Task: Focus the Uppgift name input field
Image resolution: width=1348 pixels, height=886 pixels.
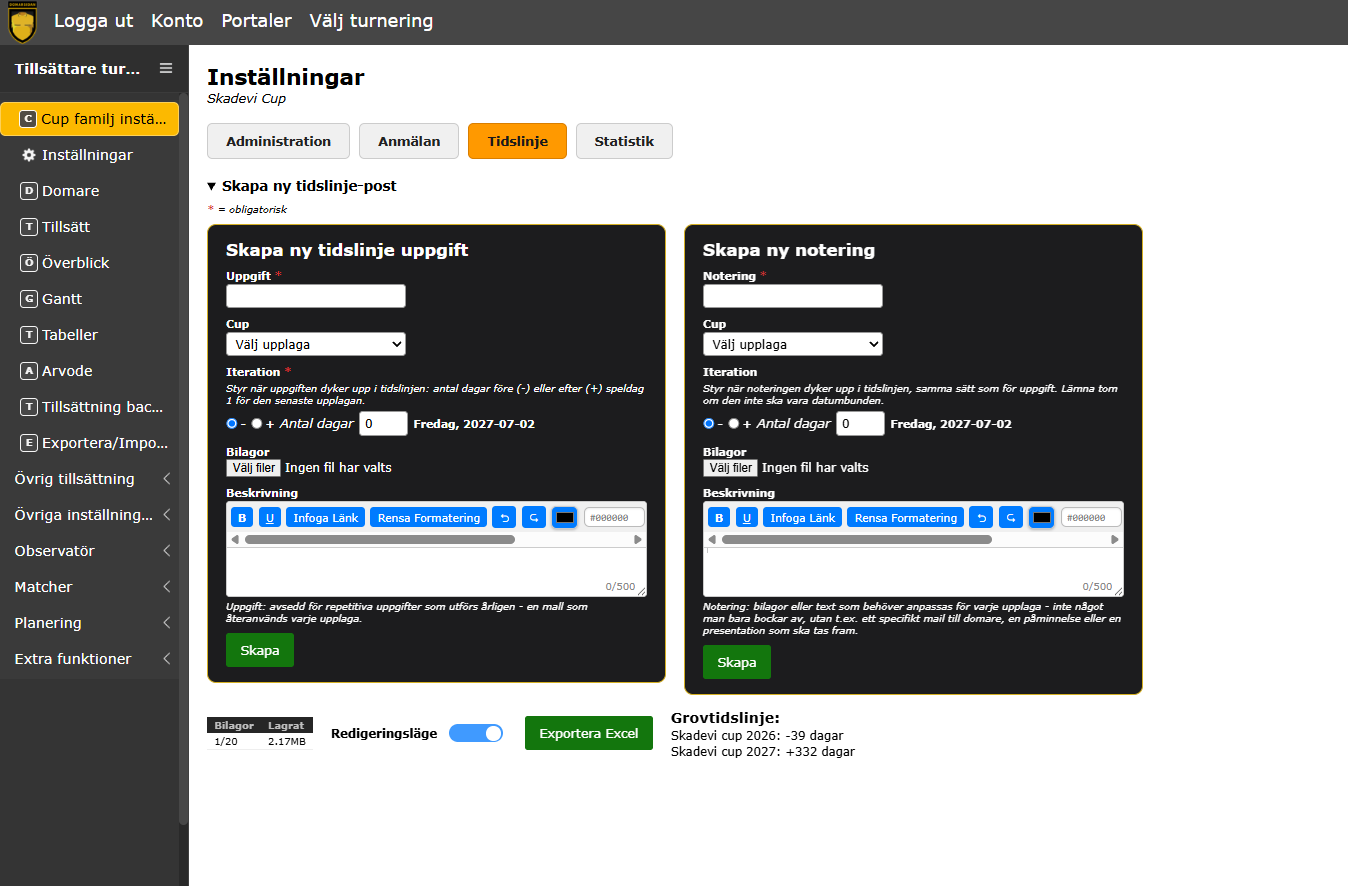Action: tap(316, 296)
